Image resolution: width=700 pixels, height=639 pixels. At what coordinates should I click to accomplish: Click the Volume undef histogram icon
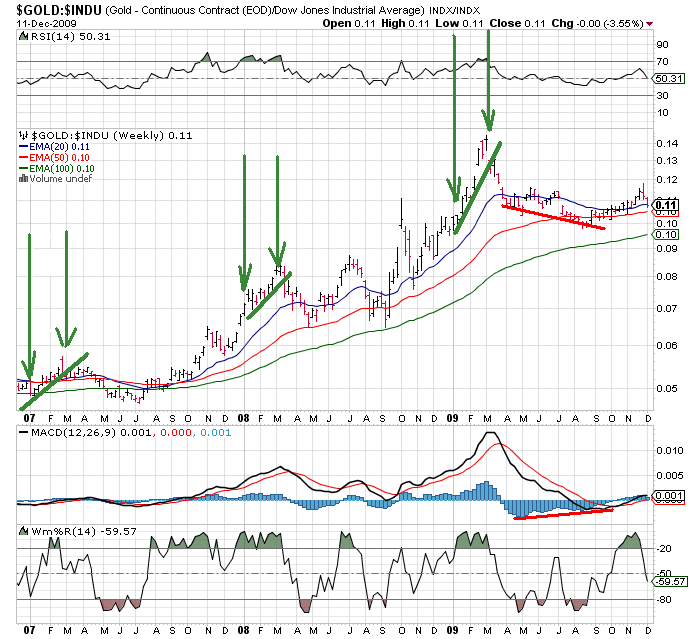coord(23,179)
